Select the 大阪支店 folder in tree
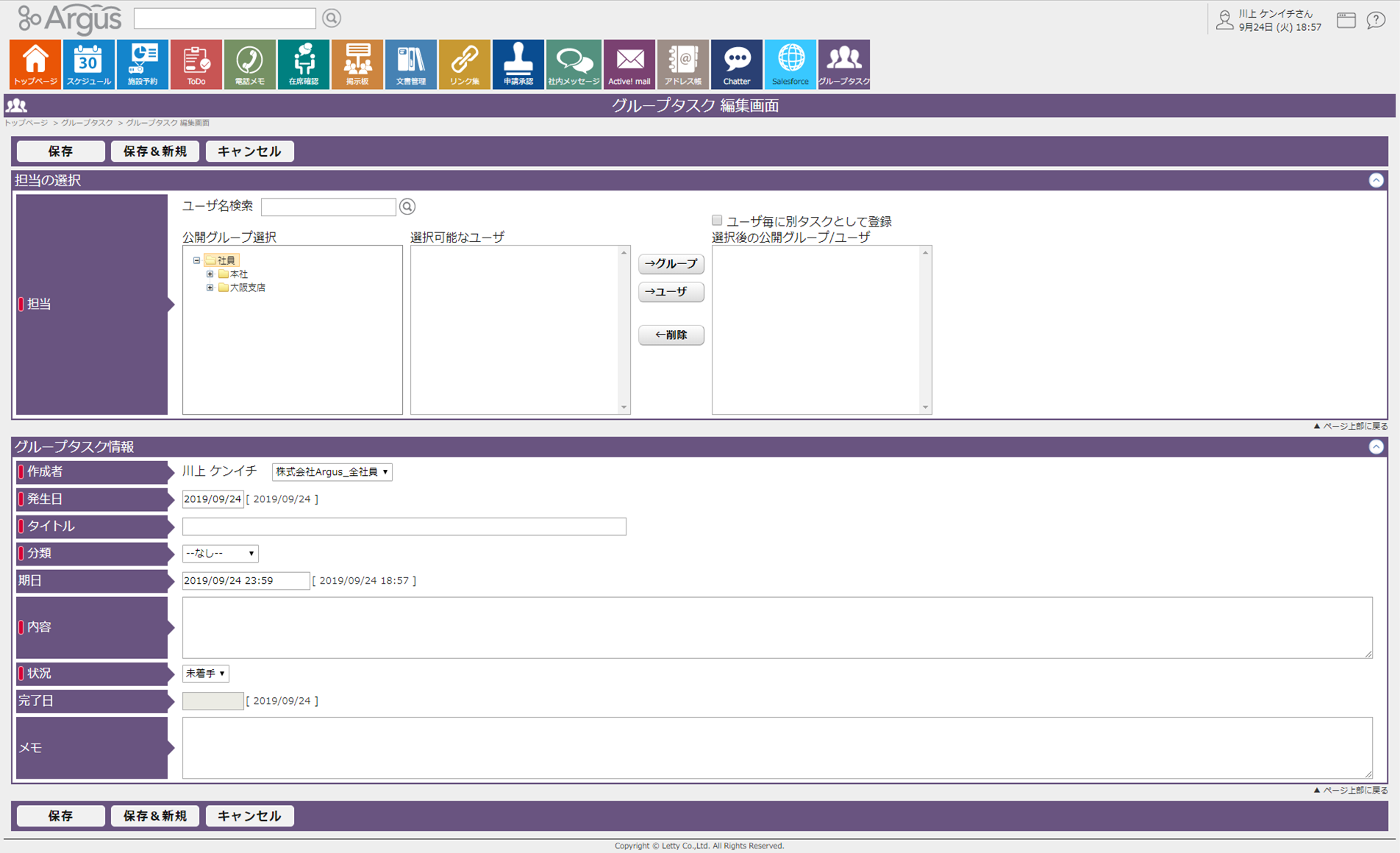 point(242,288)
